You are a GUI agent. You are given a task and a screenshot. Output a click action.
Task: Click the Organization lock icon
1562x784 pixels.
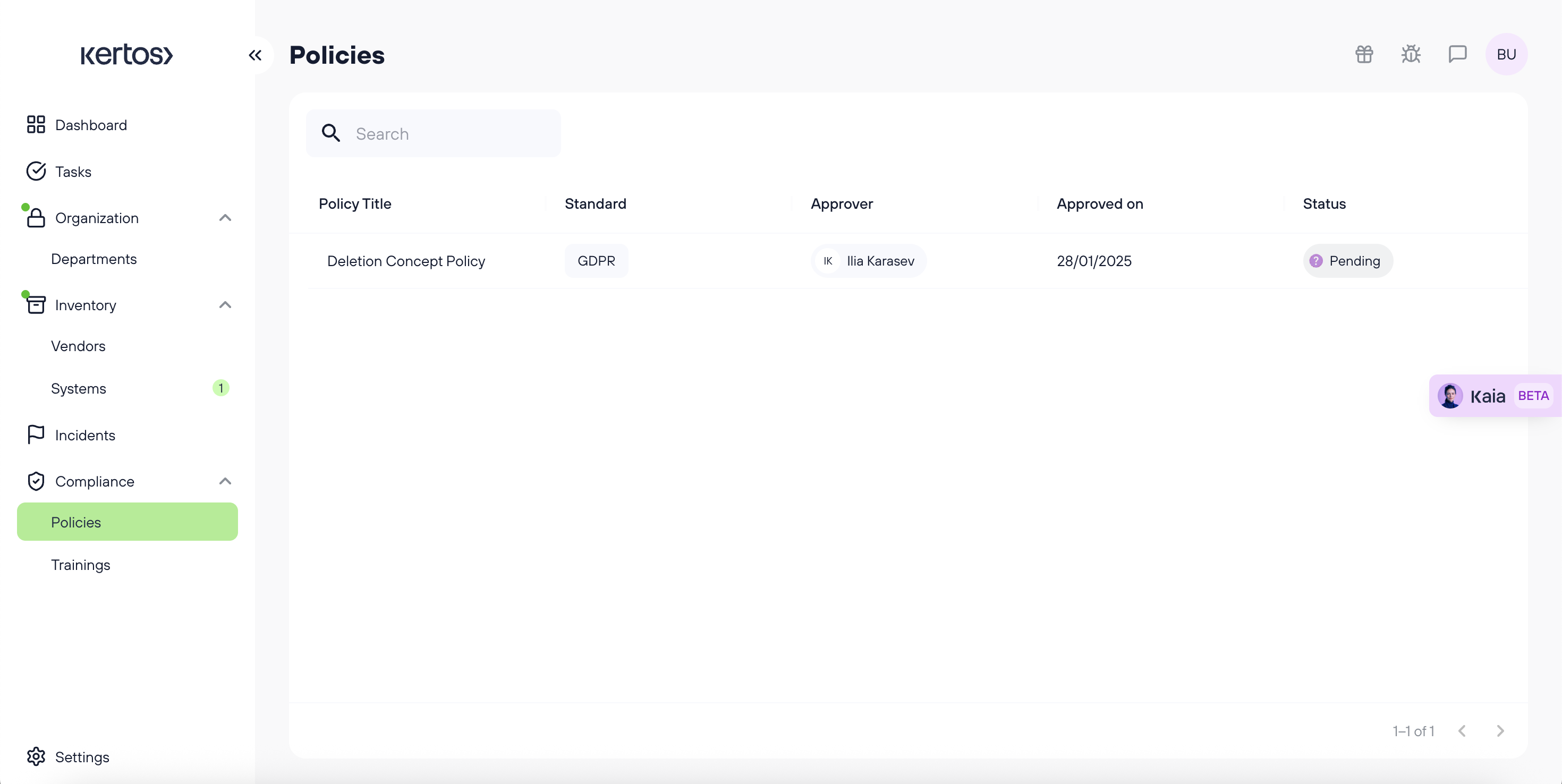click(x=36, y=218)
